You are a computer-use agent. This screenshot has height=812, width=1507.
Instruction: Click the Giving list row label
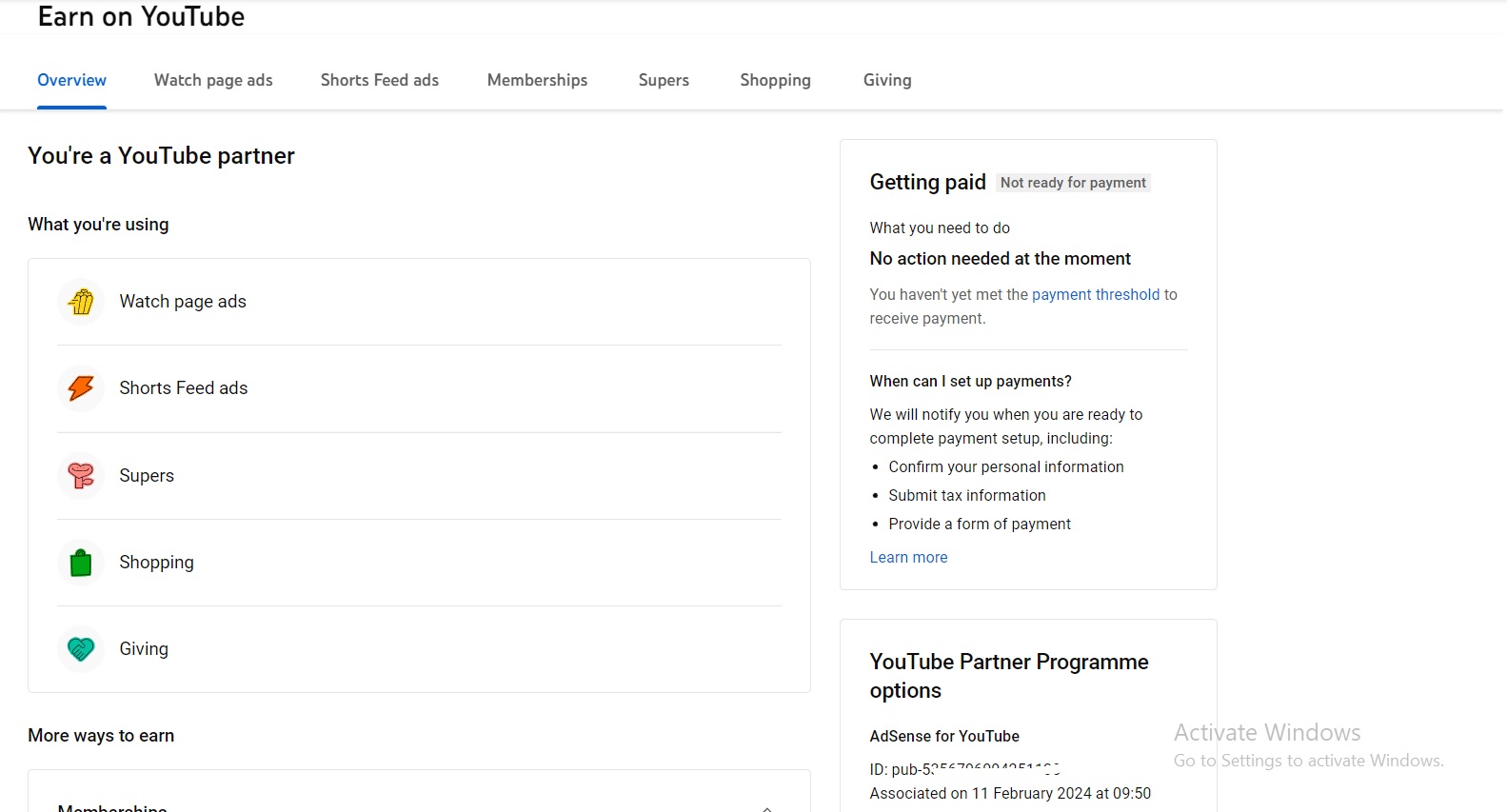(x=144, y=649)
